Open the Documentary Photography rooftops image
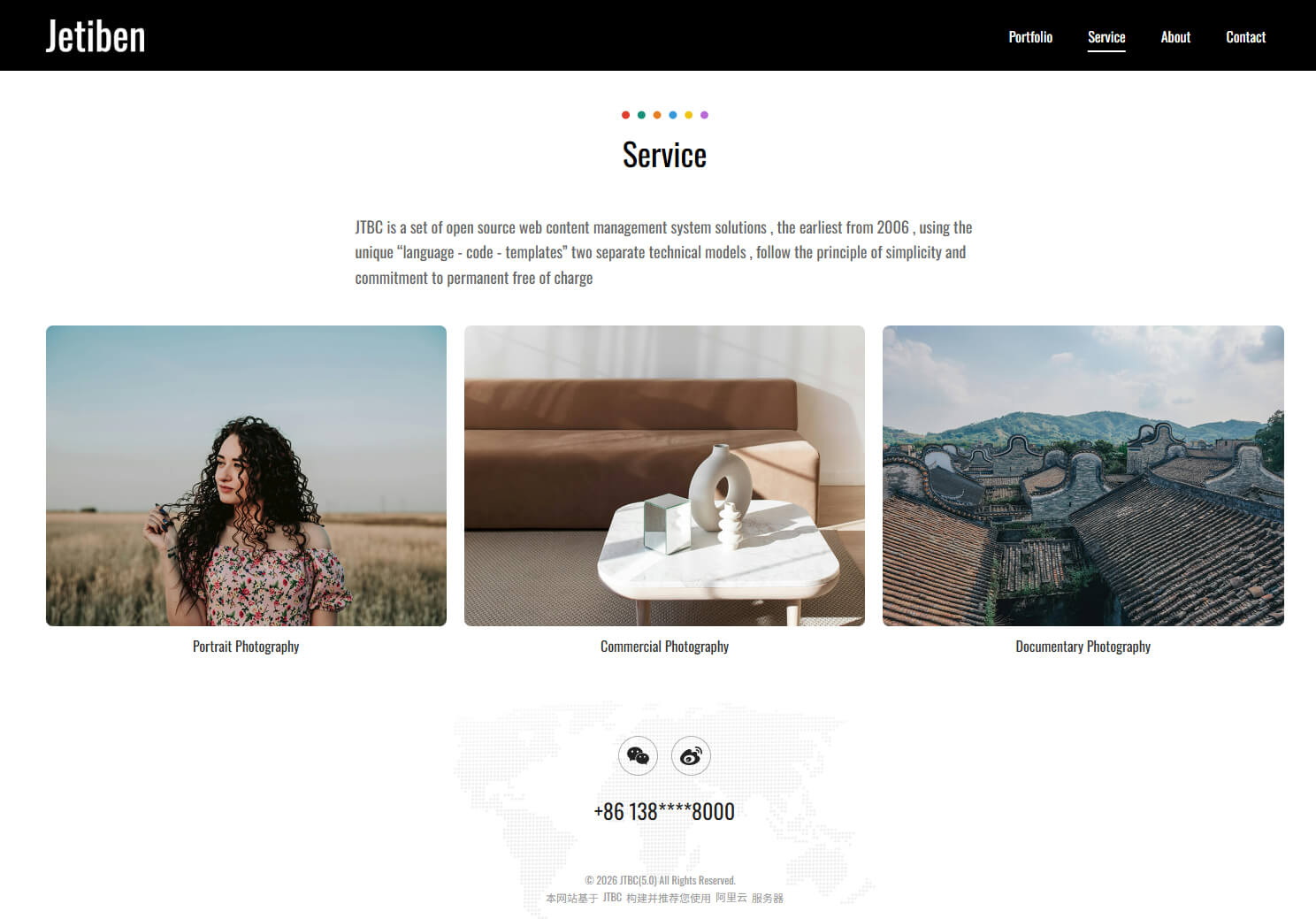 [1083, 476]
